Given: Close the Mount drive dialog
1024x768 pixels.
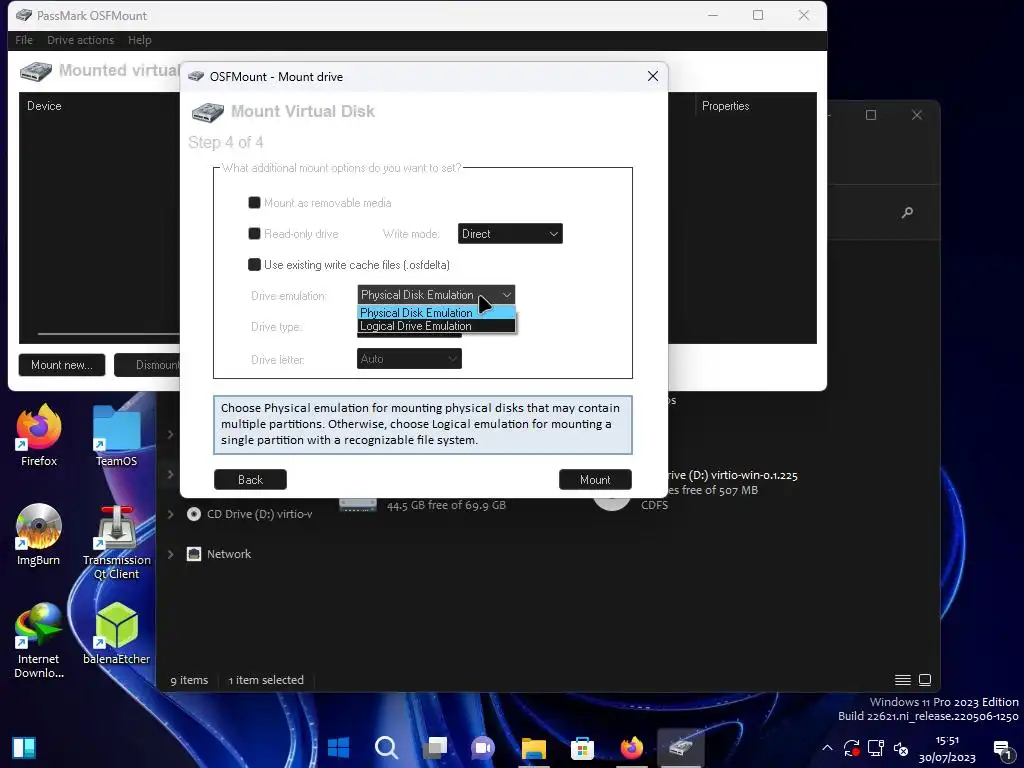Looking at the screenshot, I should click(x=652, y=76).
